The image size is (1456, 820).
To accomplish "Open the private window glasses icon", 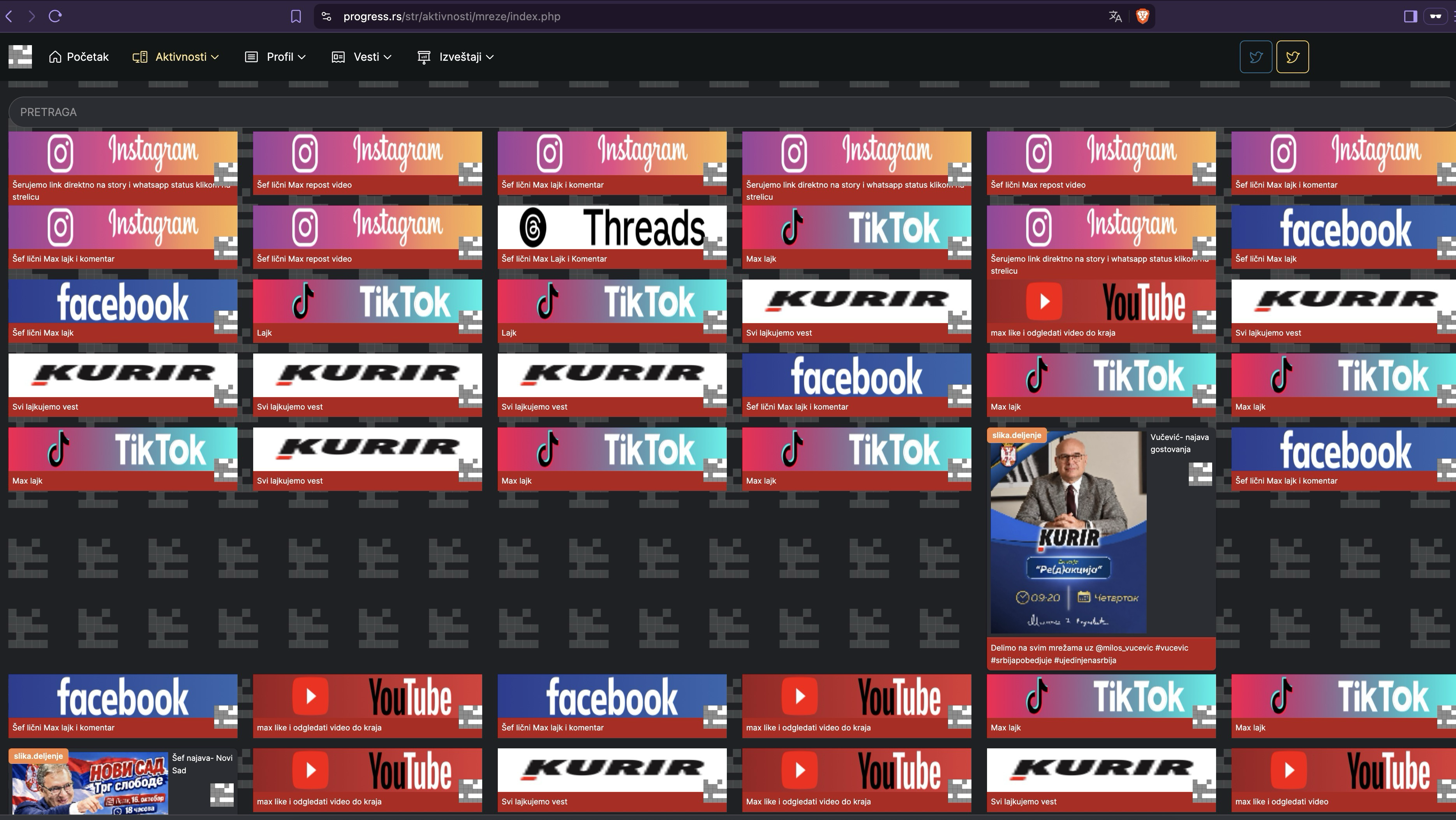I will point(1436,16).
